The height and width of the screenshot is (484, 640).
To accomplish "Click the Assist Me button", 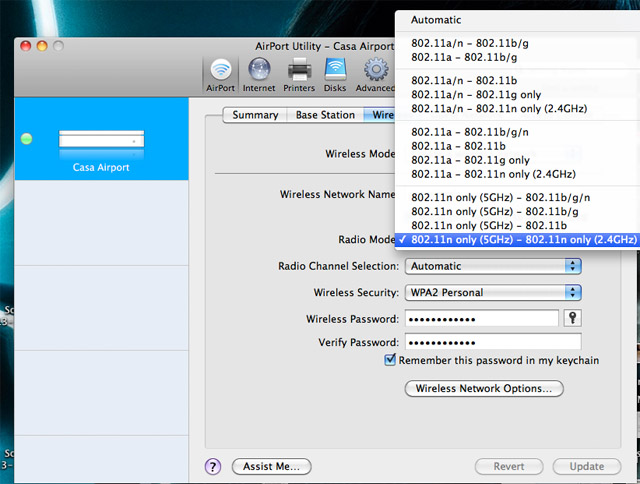I will point(271,466).
